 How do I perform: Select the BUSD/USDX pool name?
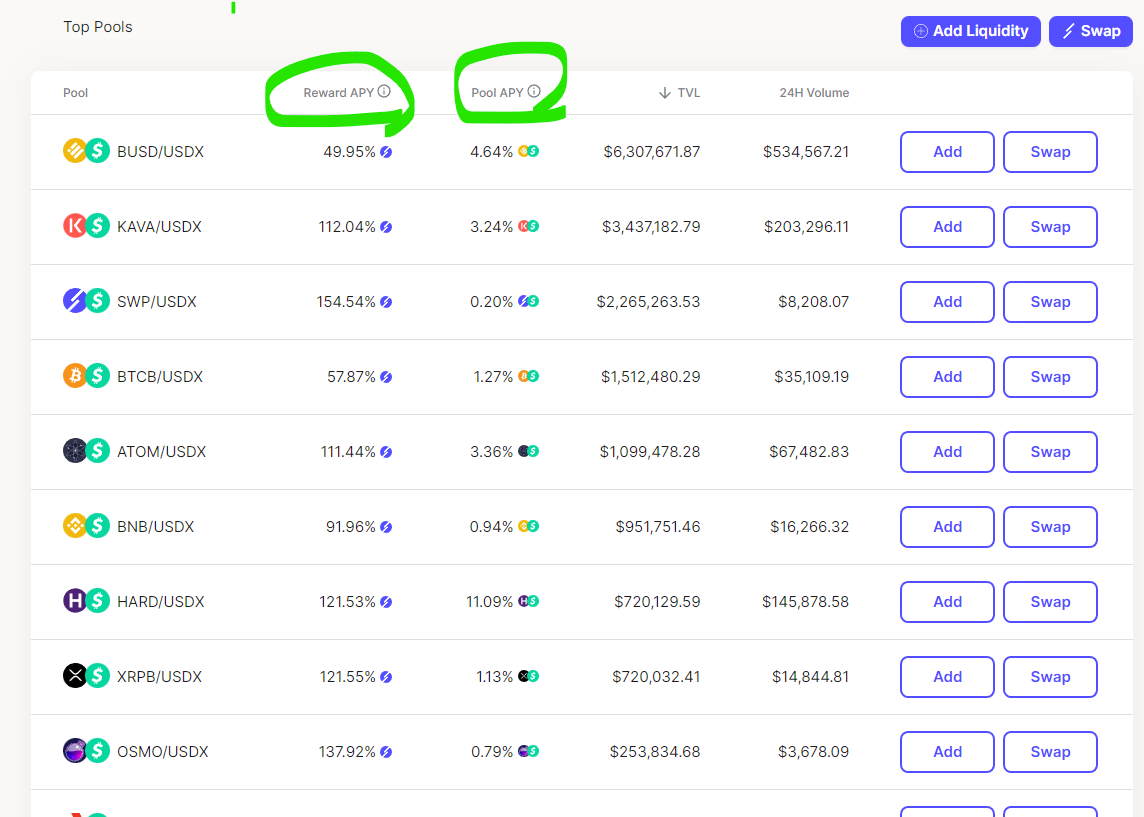click(x=161, y=152)
